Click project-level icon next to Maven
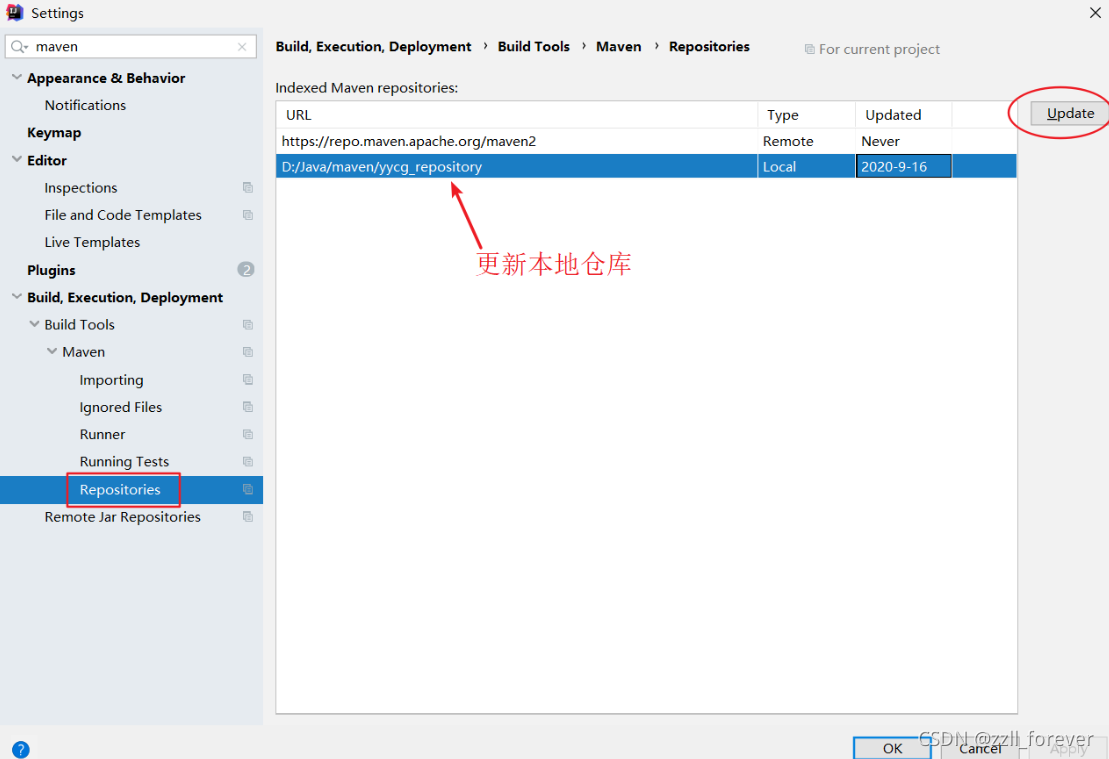Image resolution: width=1109 pixels, height=759 pixels. 248,352
